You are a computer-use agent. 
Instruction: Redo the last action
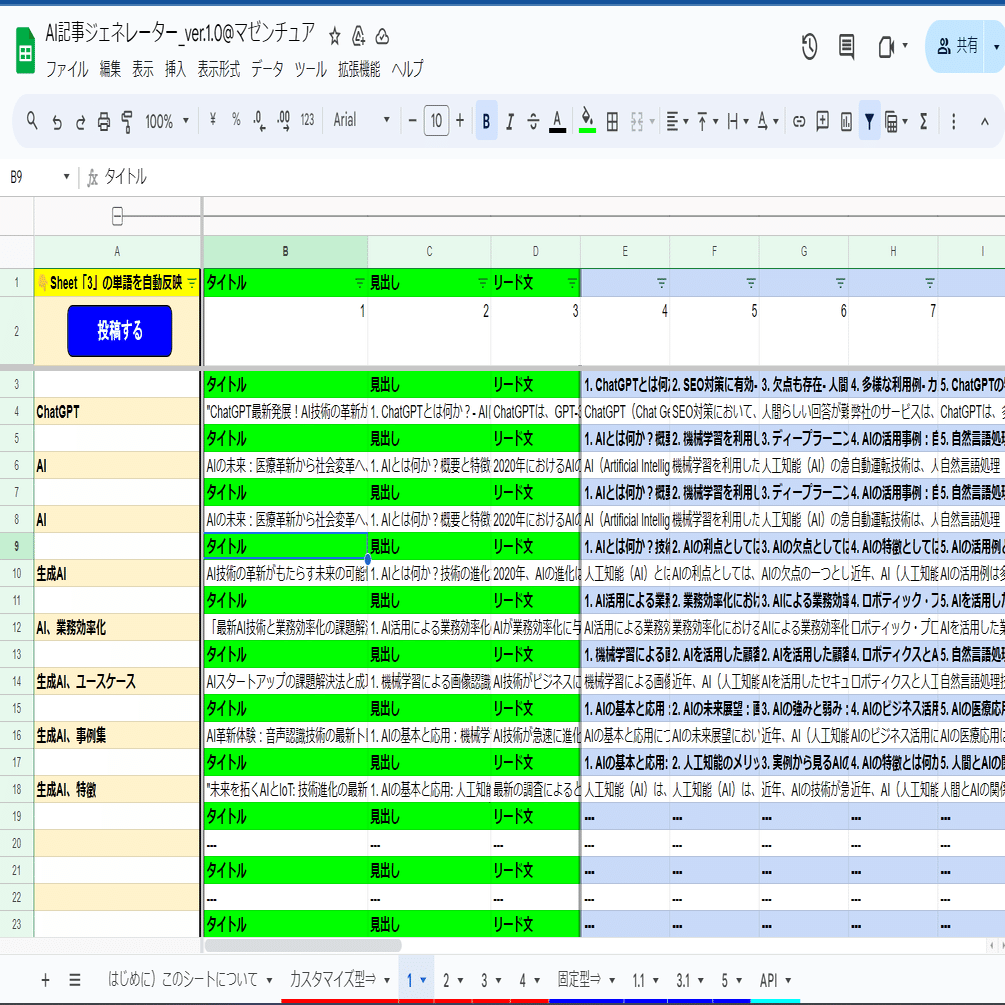81,121
